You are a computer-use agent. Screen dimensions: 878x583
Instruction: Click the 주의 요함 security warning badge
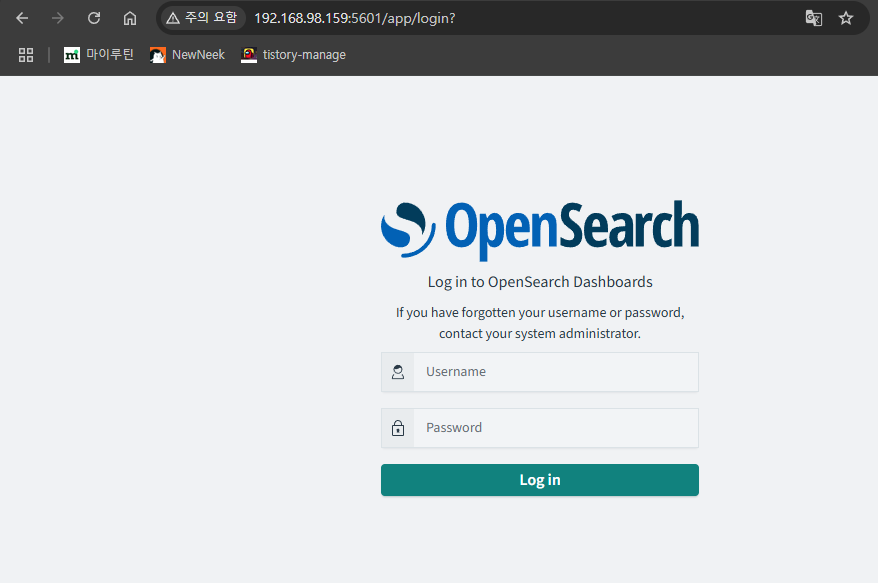pyautogui.click(x=203, y=18)
